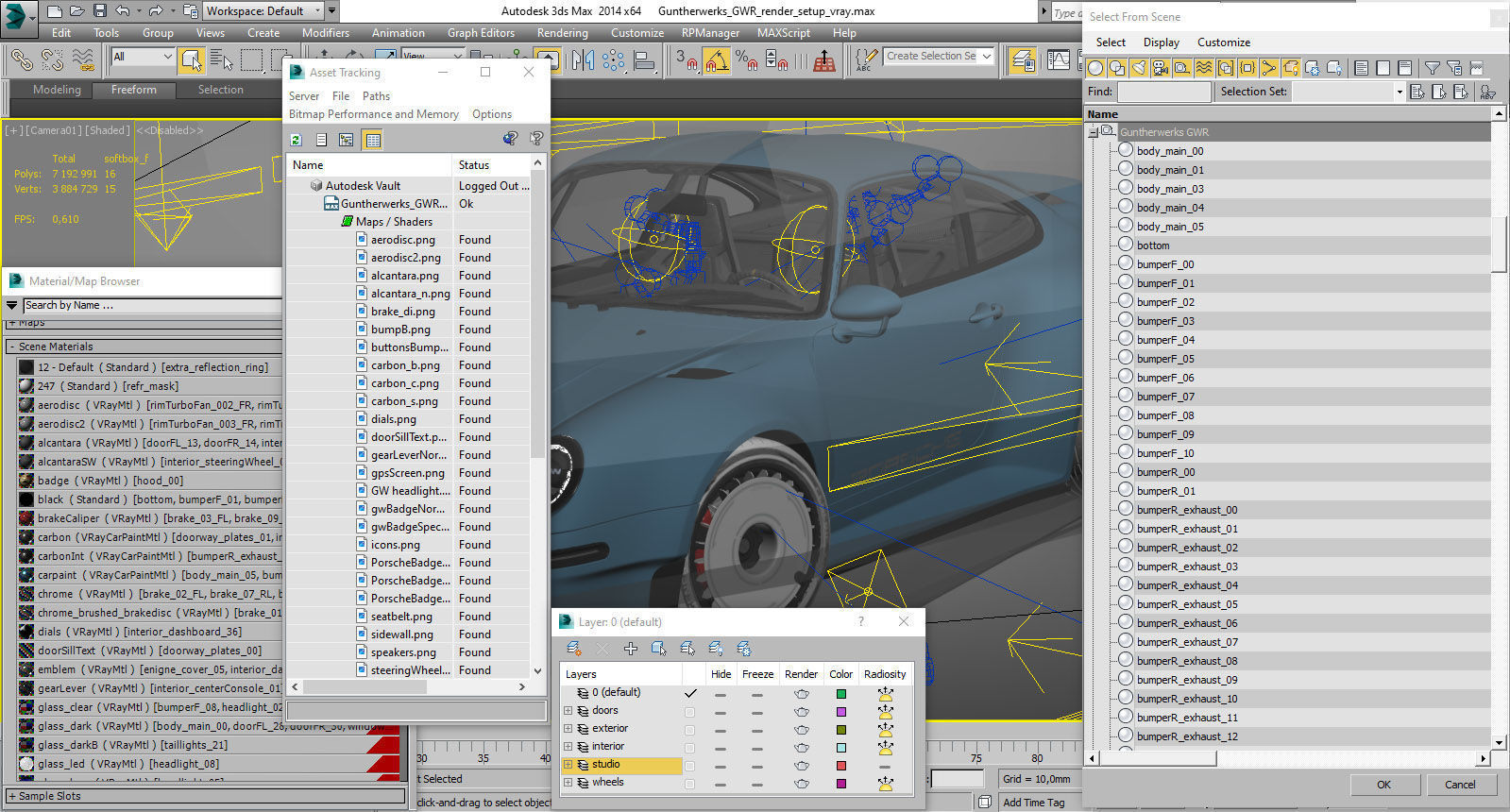This screenshot has width=1510, height=812.
Task: Click the interior layer color swatch
Action: [841, 747]
